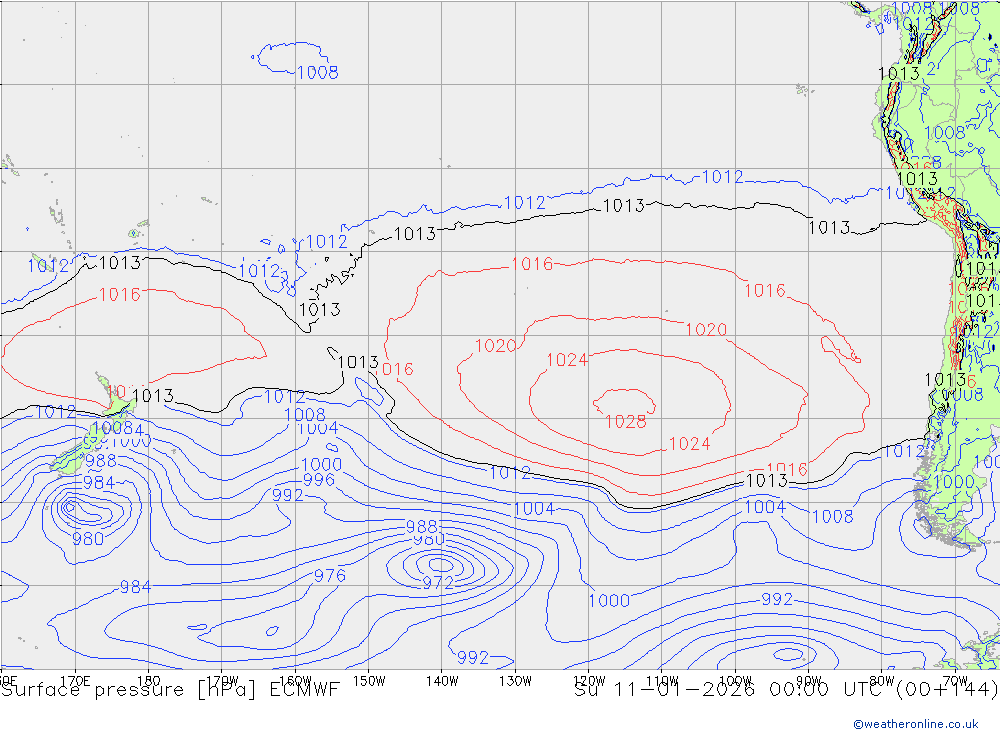Screen dimensions: 1000x733
Task: Pick the 1020 label northeast of the high
Action: pyautogui.click(x=706, y=329)
